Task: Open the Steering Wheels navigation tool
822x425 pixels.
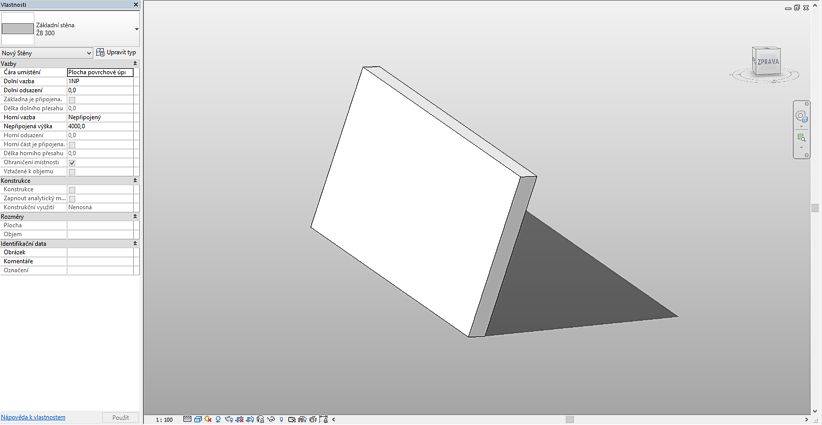Action: pos(801,116)
